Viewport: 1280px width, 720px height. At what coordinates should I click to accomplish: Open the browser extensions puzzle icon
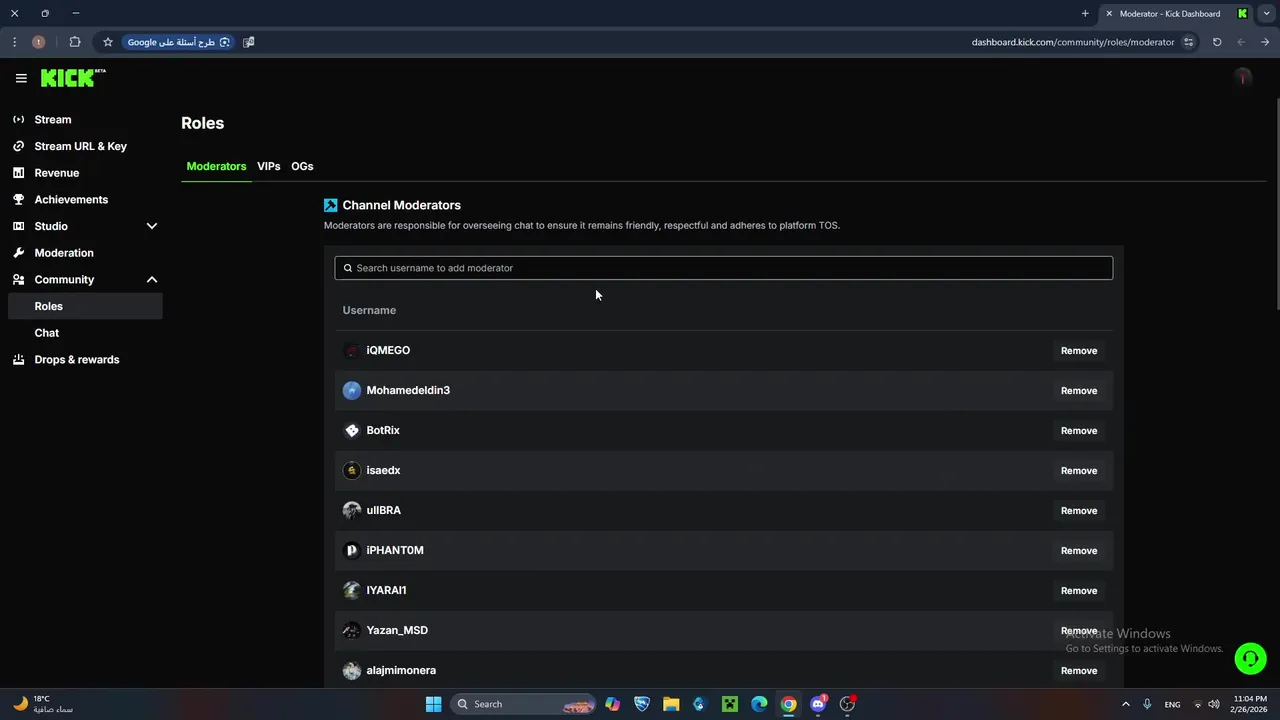75,42
